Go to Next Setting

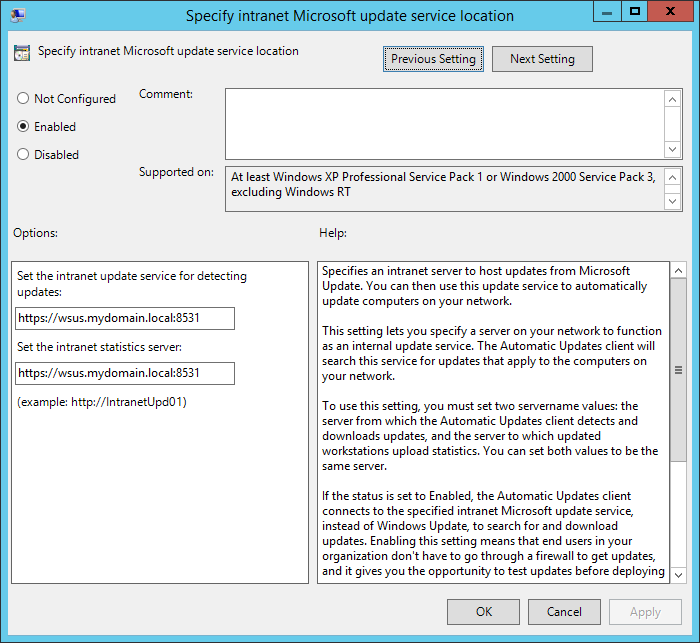[542, 59]
